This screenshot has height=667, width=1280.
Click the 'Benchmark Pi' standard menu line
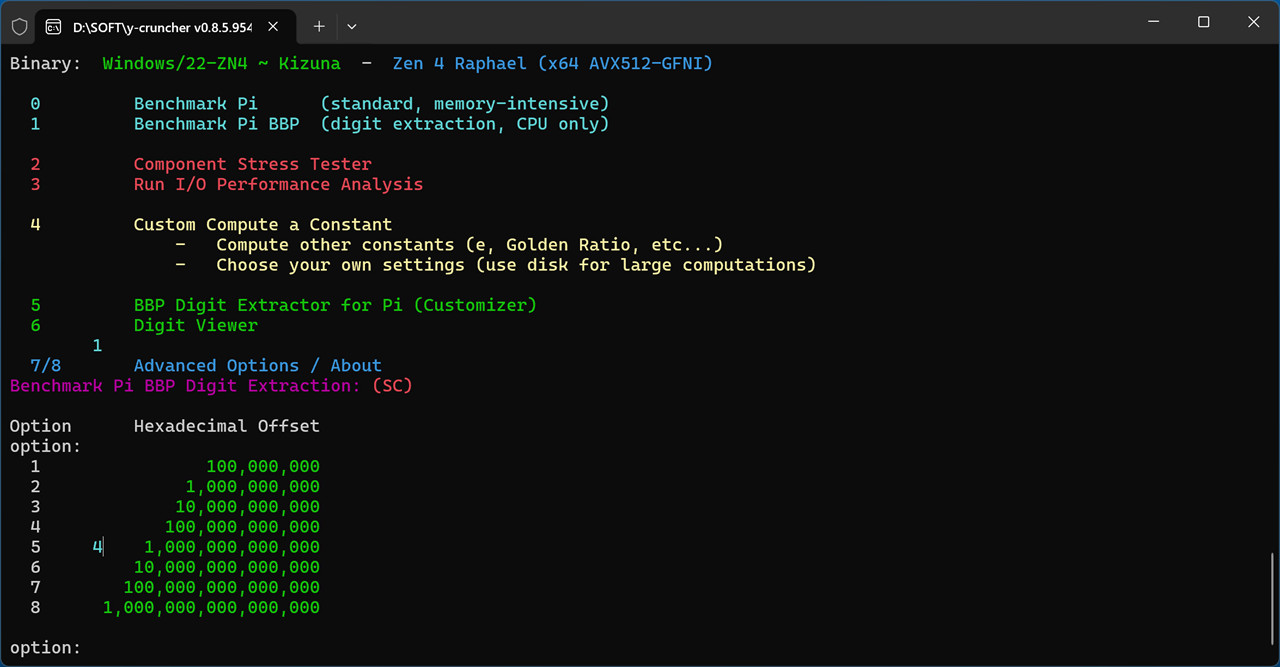[x=371, y=104]
